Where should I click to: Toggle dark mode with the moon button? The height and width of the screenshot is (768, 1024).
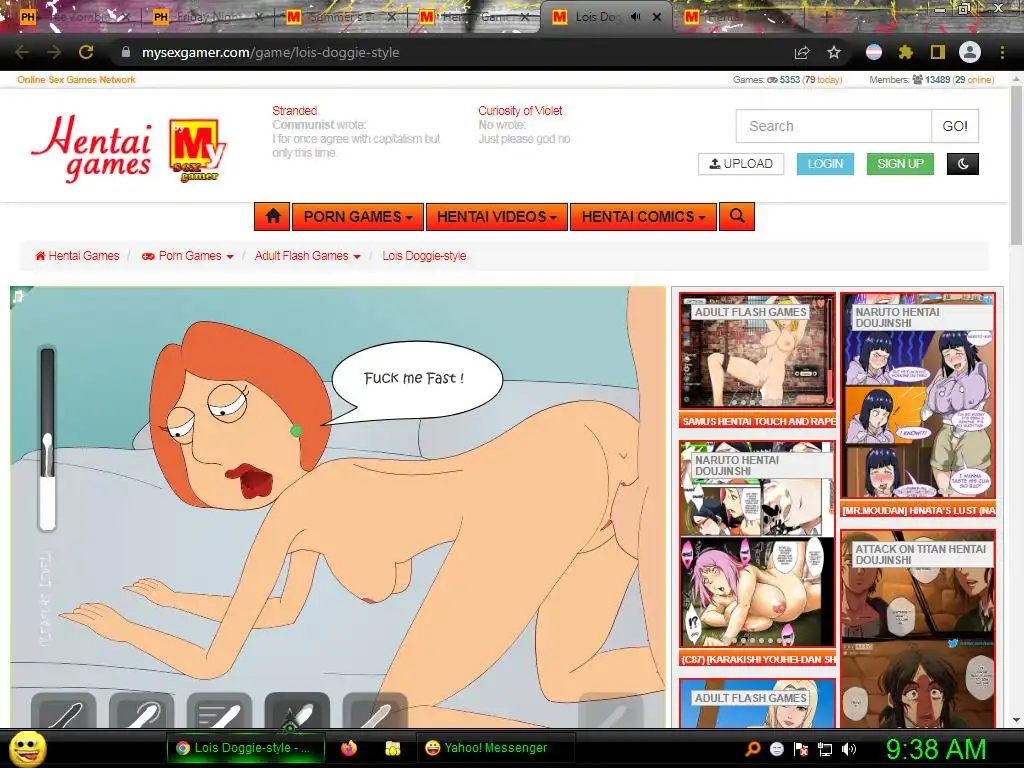[963, 164]
